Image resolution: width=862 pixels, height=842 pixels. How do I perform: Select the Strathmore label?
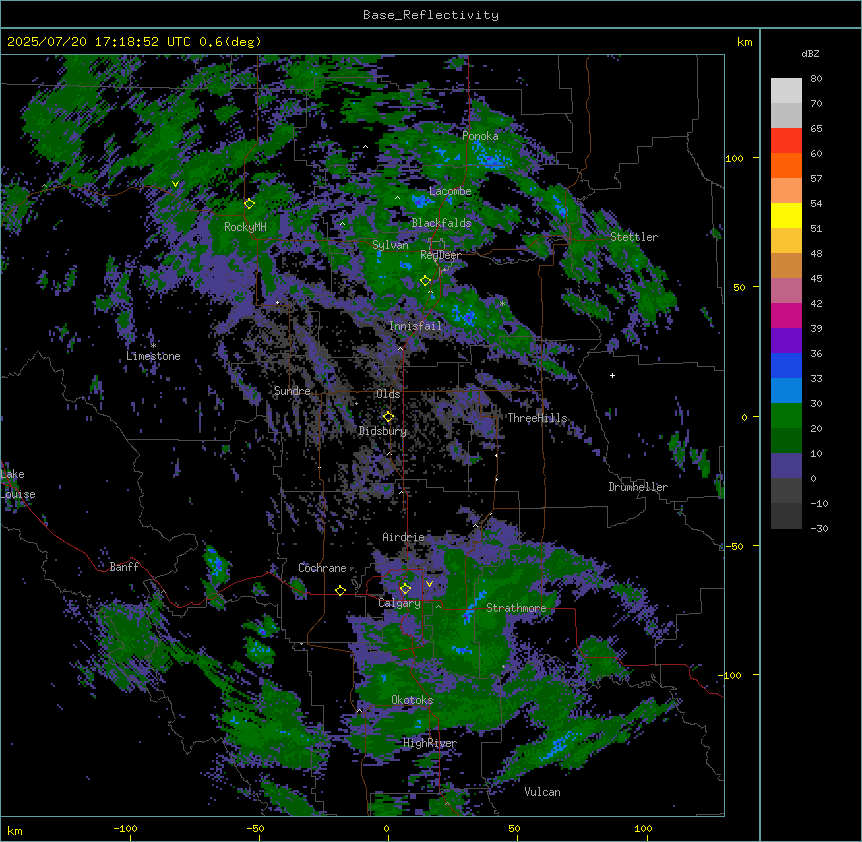tap(516, 608)
